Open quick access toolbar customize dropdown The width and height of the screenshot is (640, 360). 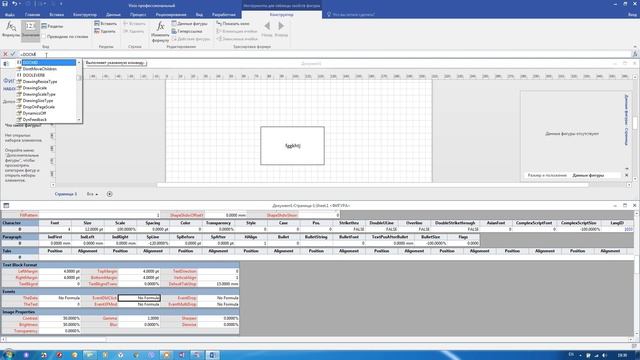pos(61,4)
